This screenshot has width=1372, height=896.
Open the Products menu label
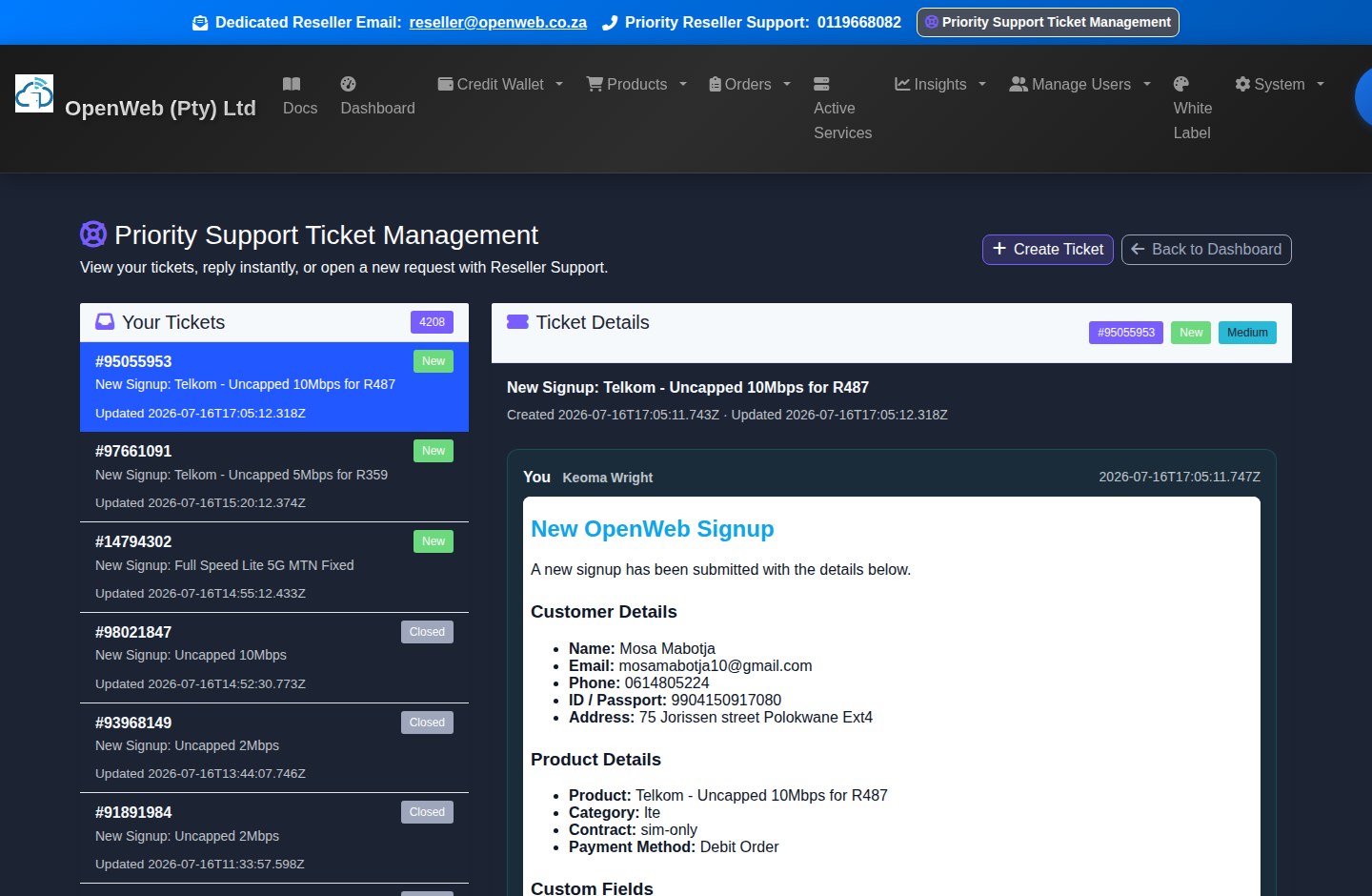click(636, 84)
